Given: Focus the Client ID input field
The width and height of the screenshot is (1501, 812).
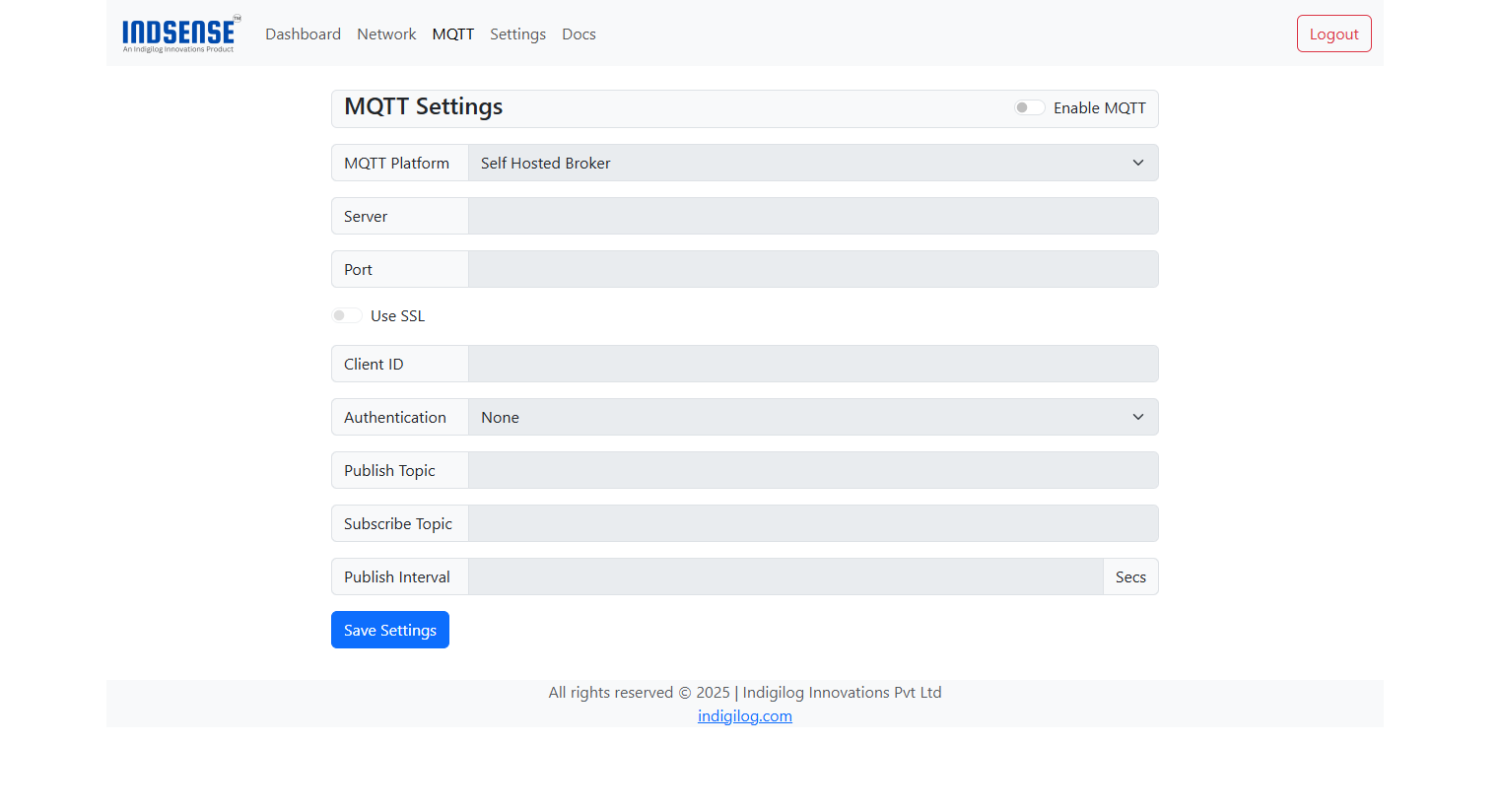Looking at the screenshot, I should [x=812, y=364].
